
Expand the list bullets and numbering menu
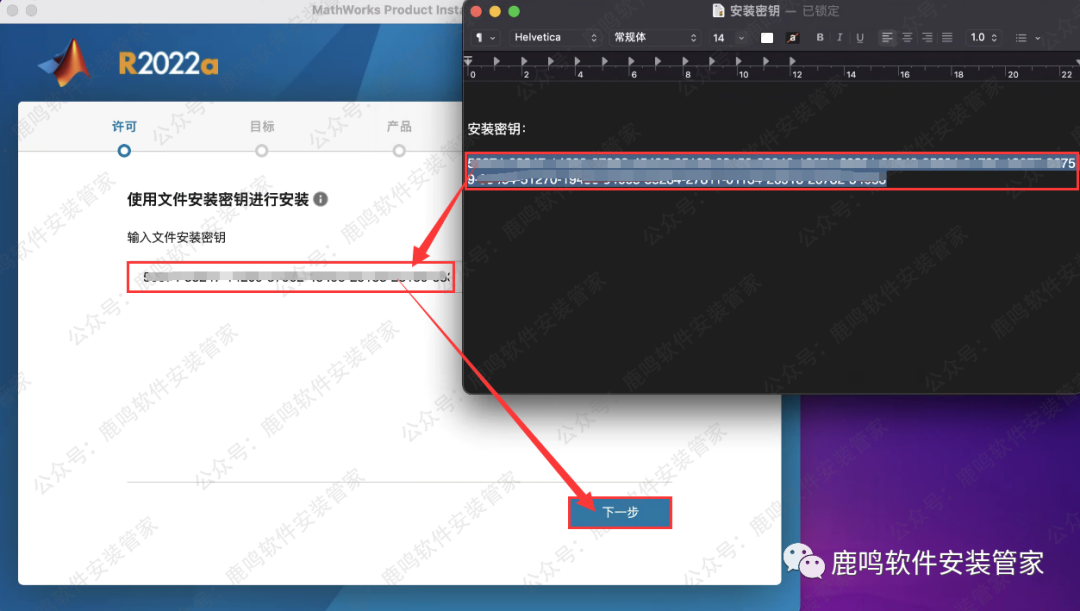[1027, 38]
